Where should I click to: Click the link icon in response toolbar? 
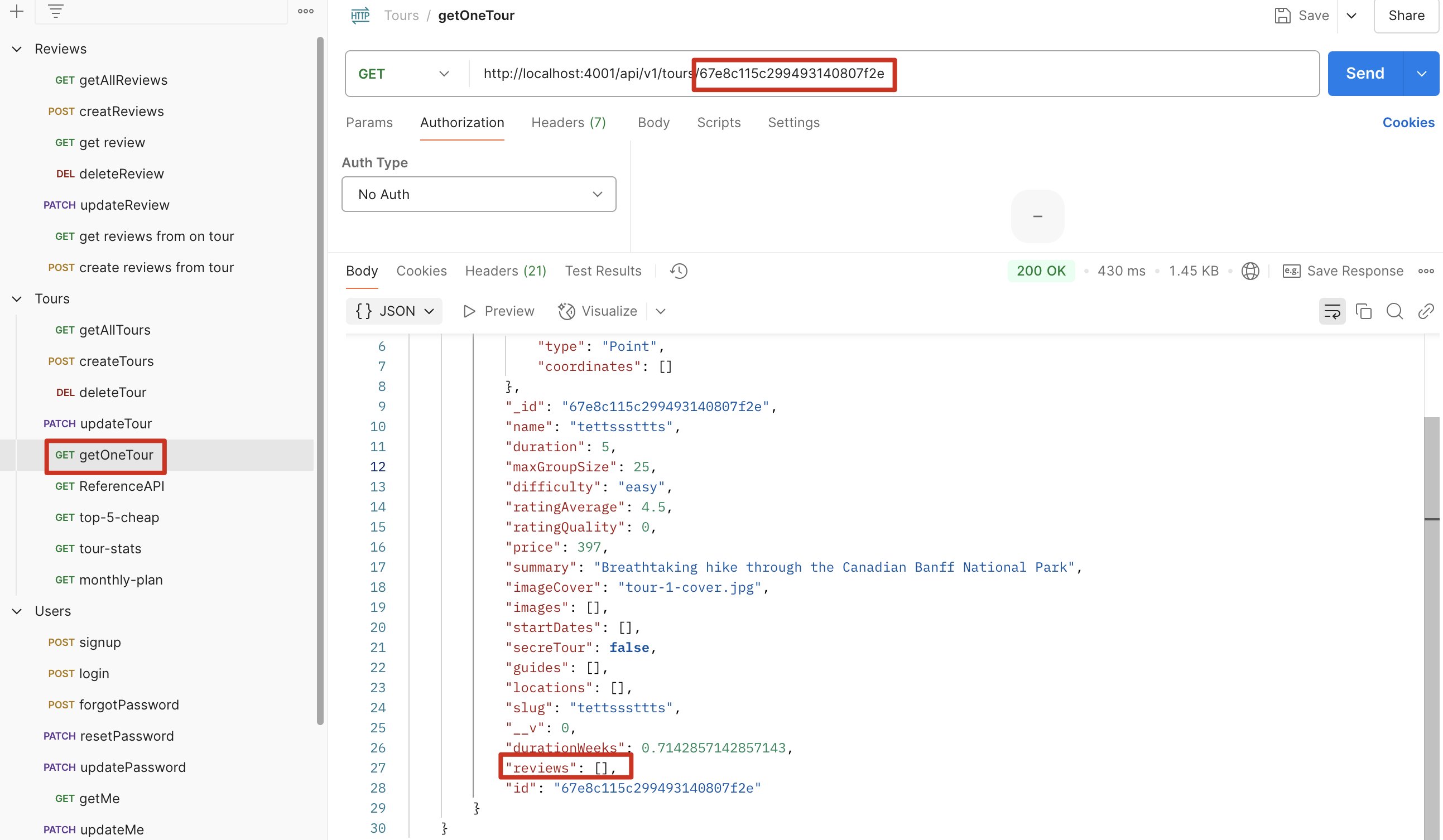point(1425,311)
